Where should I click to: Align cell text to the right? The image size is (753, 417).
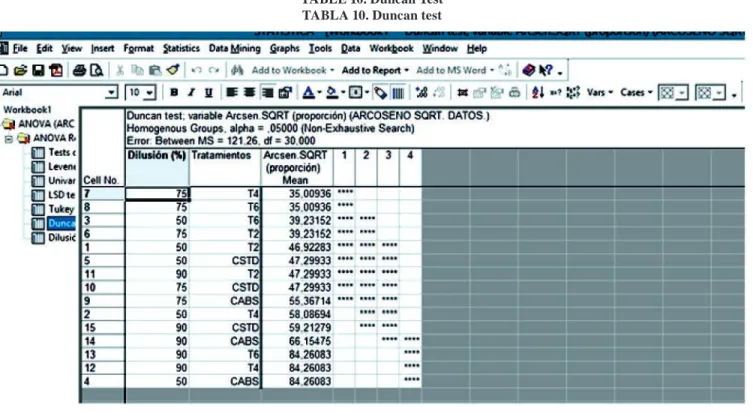267,92
